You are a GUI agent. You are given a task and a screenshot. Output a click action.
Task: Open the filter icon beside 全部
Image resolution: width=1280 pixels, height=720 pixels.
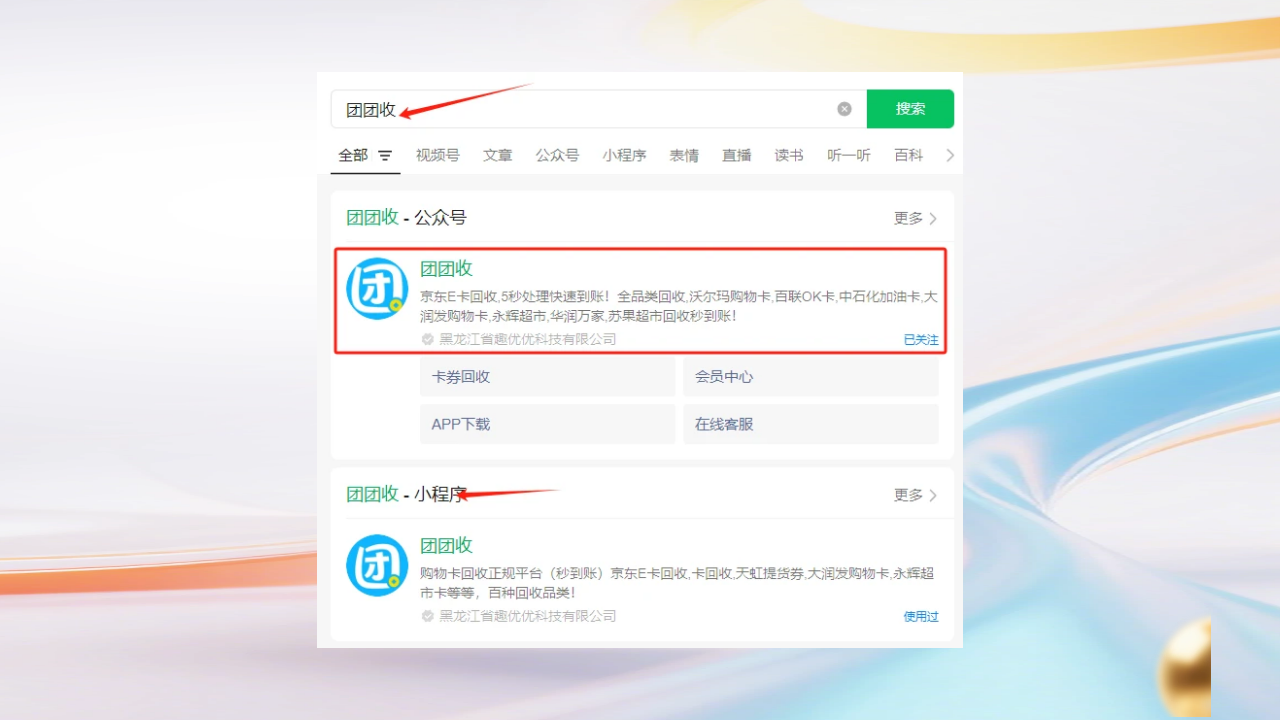[x=385, y=156]
